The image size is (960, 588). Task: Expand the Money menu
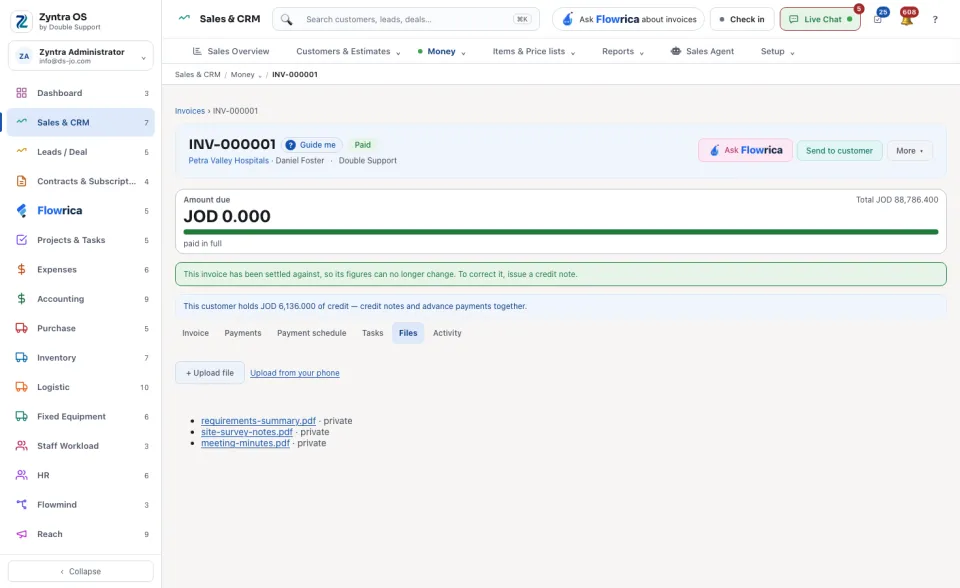(441, 51)
